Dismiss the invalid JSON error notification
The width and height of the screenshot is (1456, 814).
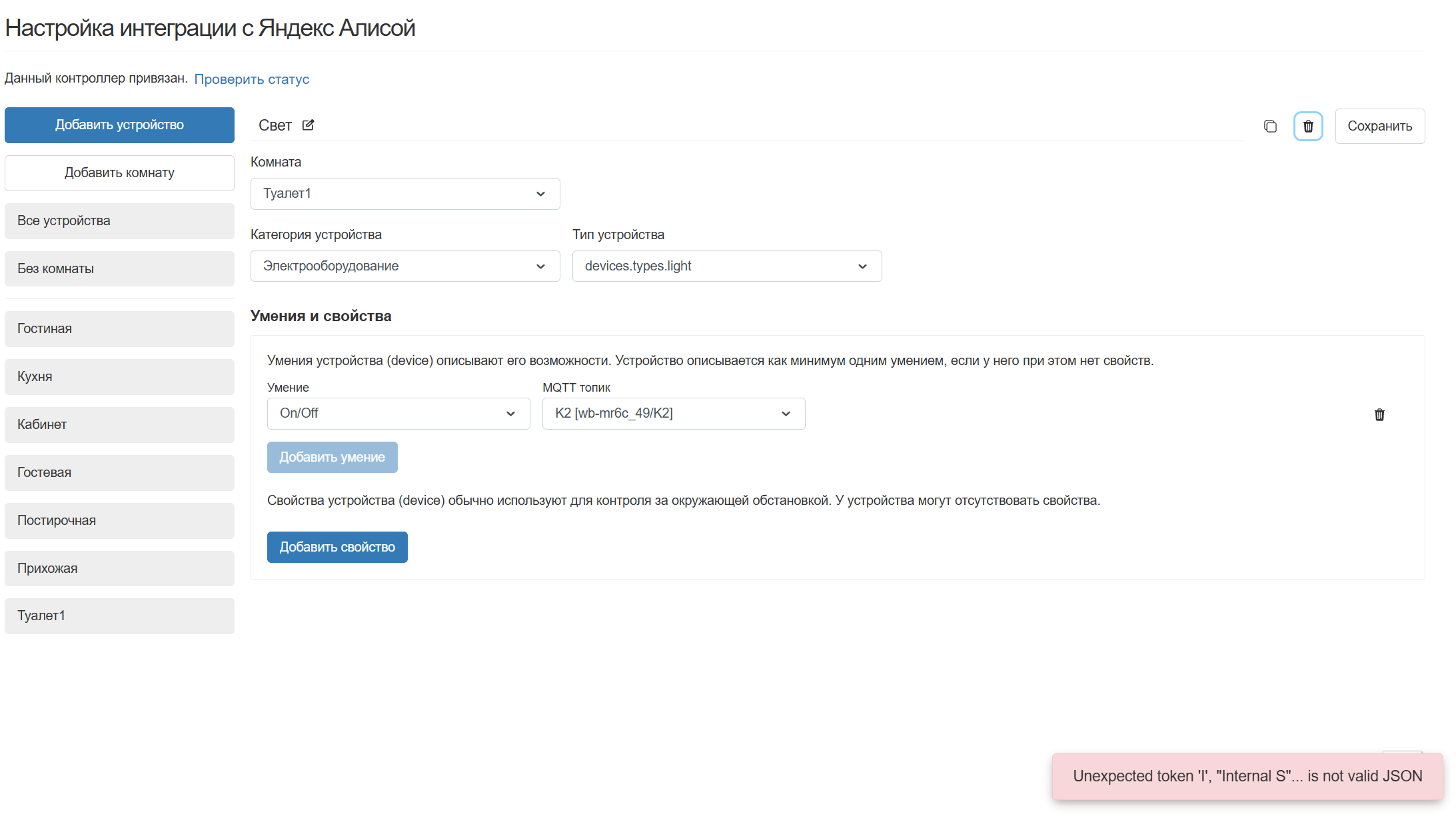tap(1247, 777)
